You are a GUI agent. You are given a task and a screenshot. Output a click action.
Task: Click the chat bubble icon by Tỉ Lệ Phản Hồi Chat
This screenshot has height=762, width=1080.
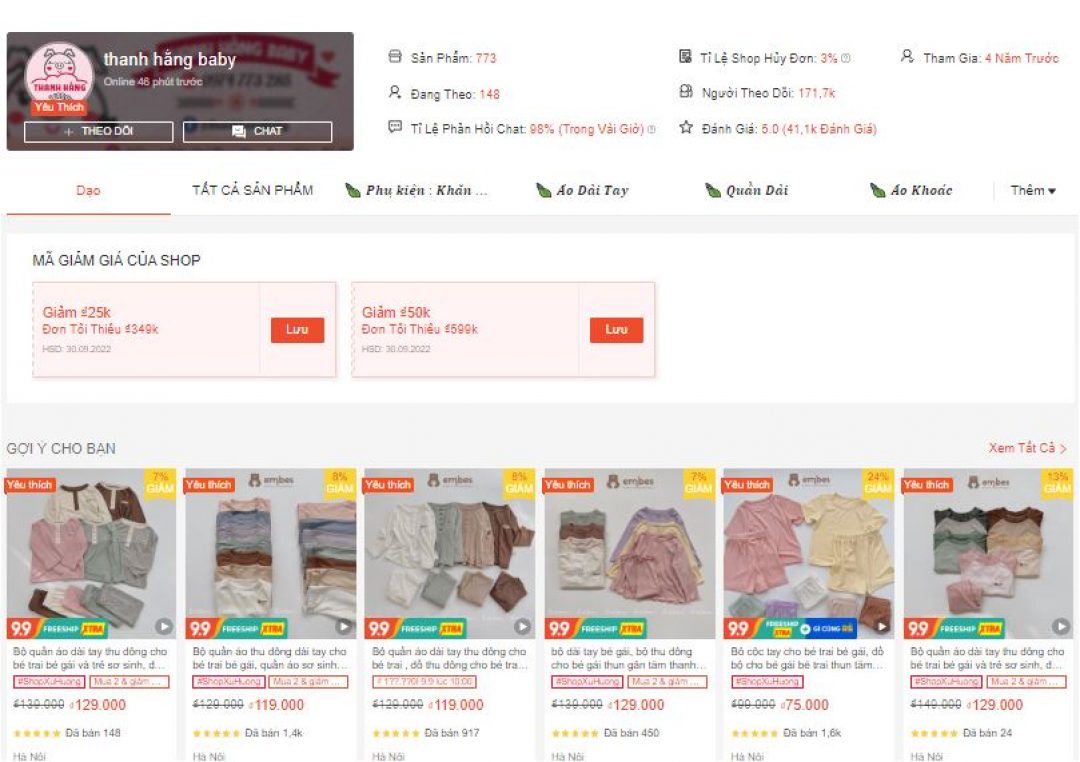point(395,127)
